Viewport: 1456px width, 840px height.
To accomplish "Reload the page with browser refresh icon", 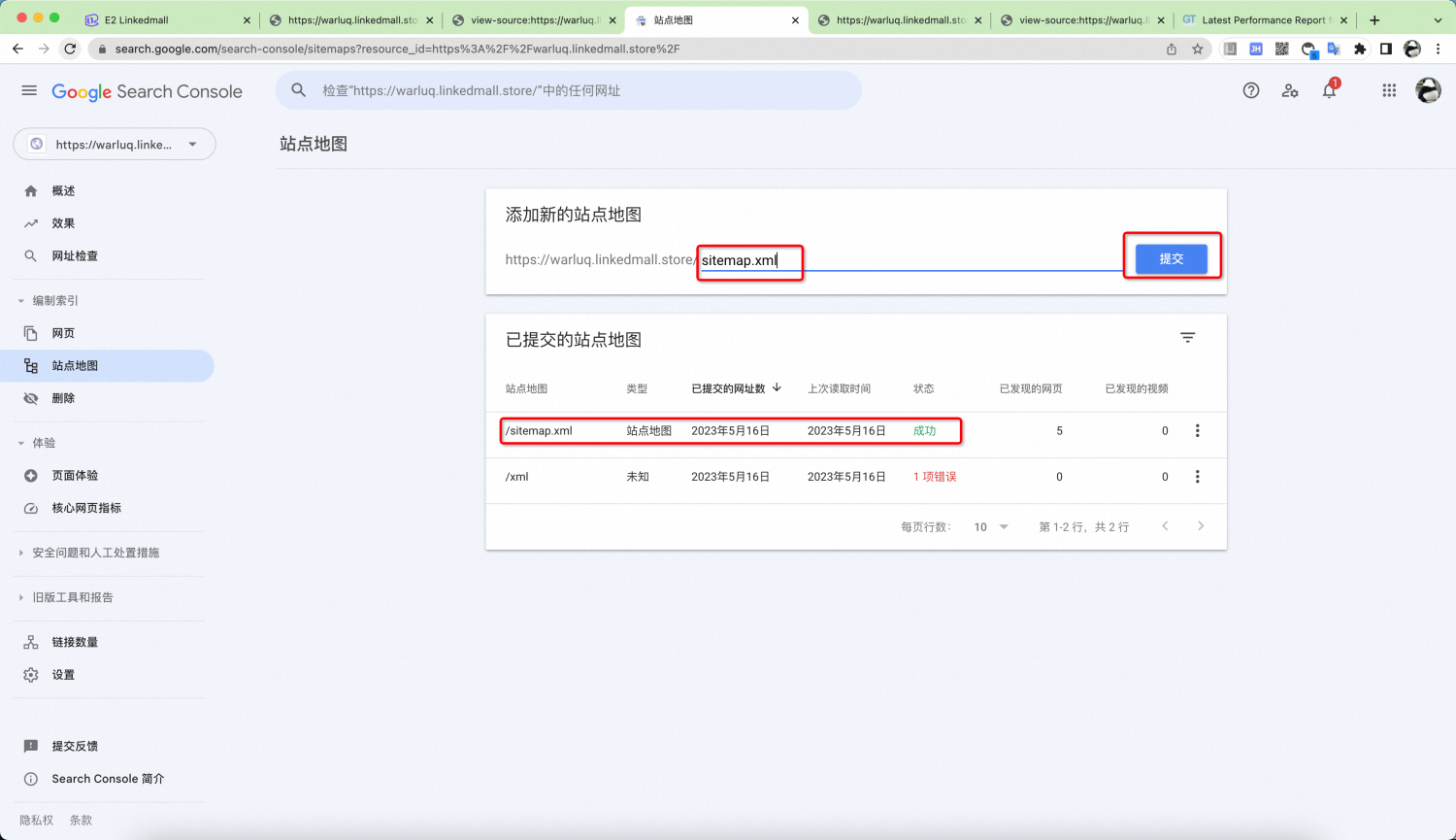I will coord(70,49).
